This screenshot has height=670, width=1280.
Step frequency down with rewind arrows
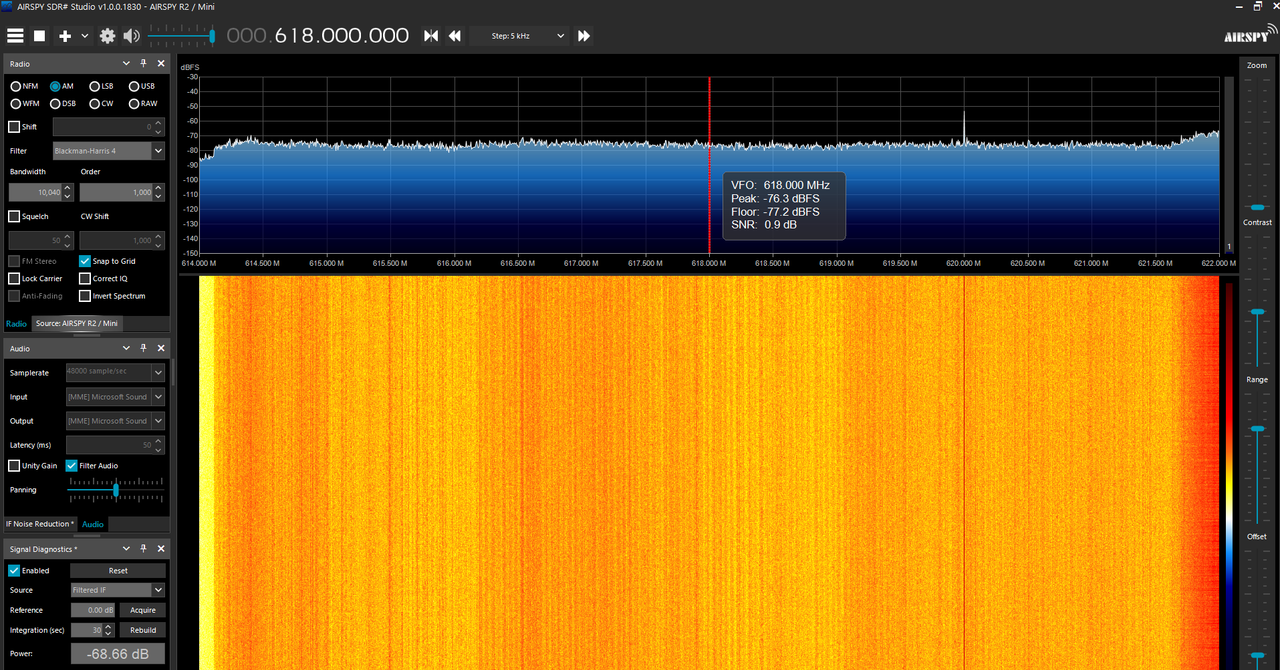[455, 36]
